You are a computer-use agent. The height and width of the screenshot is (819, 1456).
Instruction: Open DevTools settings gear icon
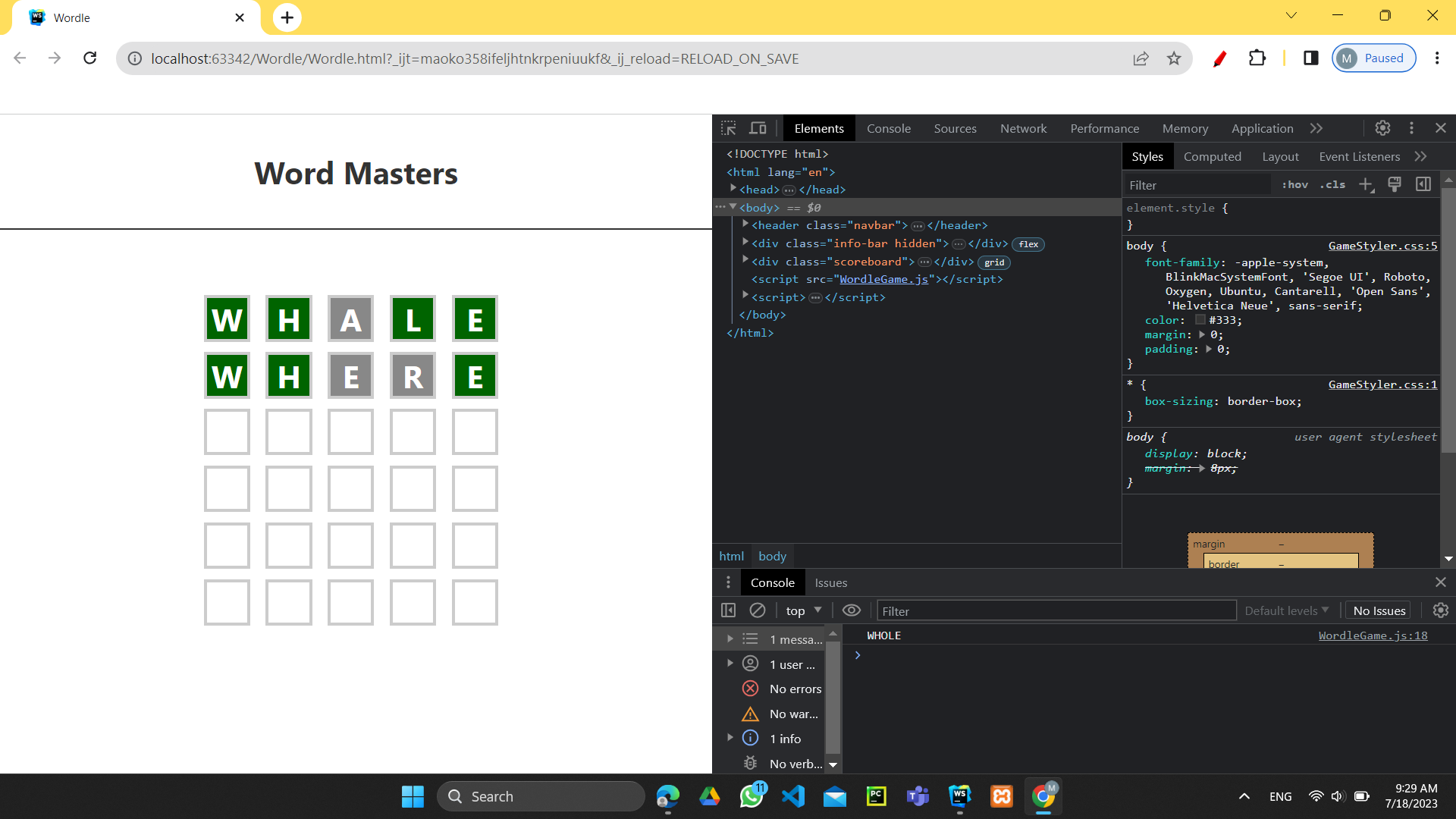tap(1382, 128)
